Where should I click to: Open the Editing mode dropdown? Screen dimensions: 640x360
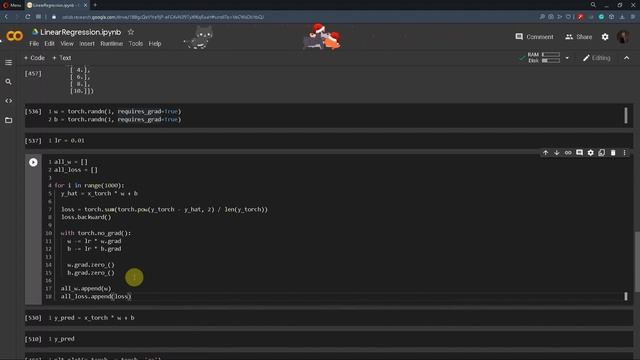597,58
